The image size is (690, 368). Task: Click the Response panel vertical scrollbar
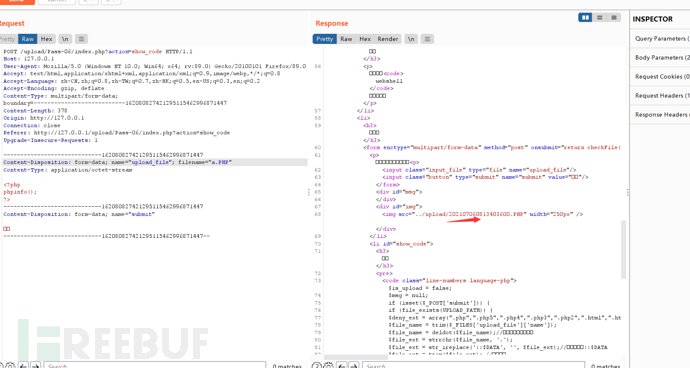(x=623, y=249)
